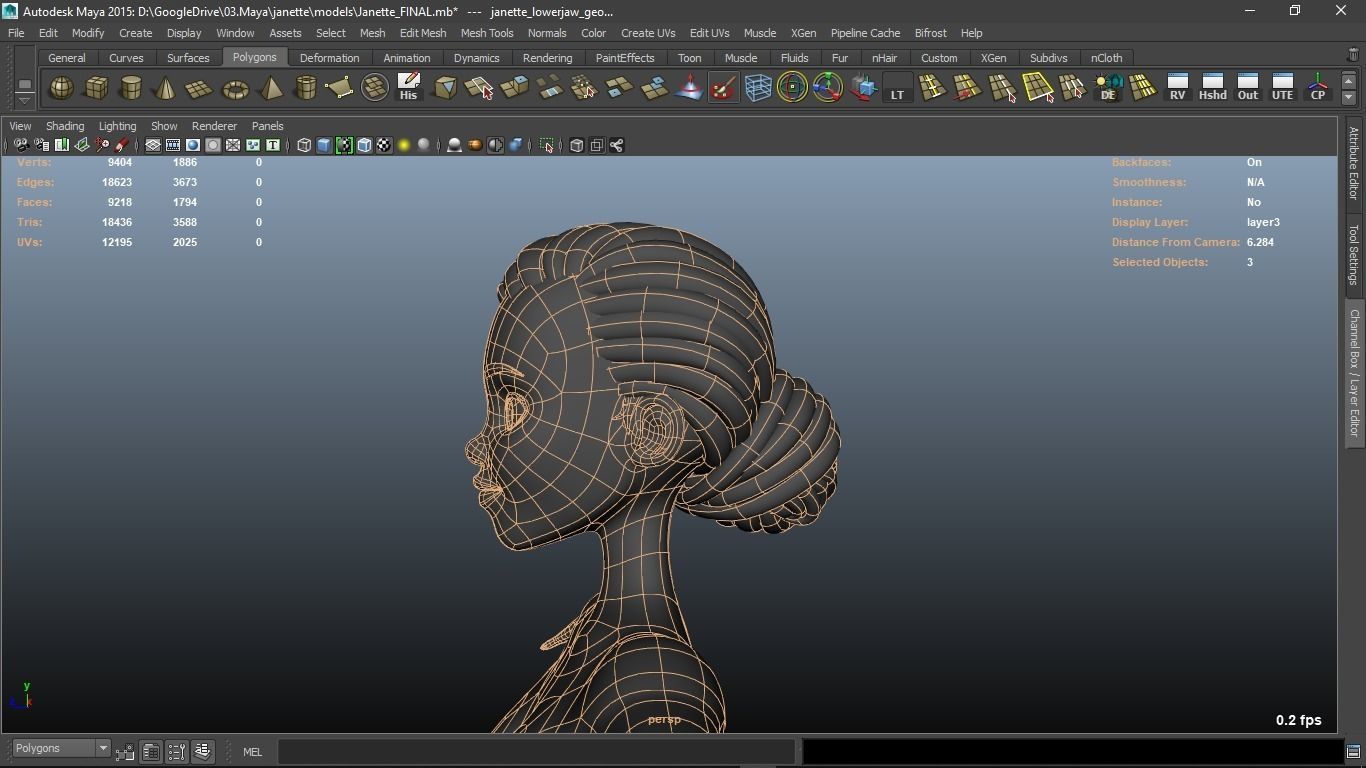This screenshot has width=1366, height=768.
Task: Open the panel Lighting menu
Action: tap(117, 126)
